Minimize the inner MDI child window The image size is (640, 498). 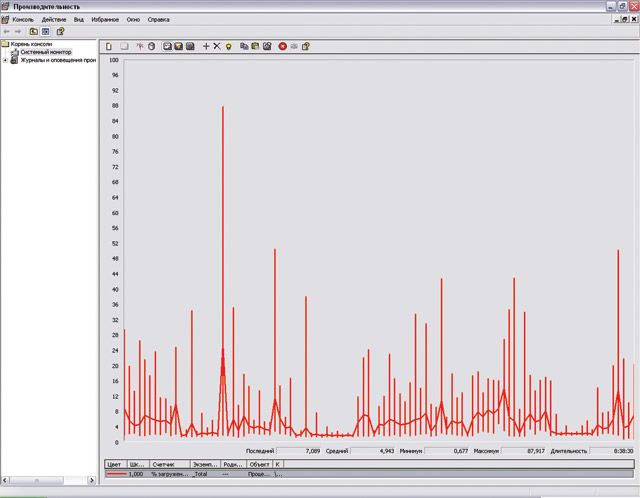click(x=617, y=19)
